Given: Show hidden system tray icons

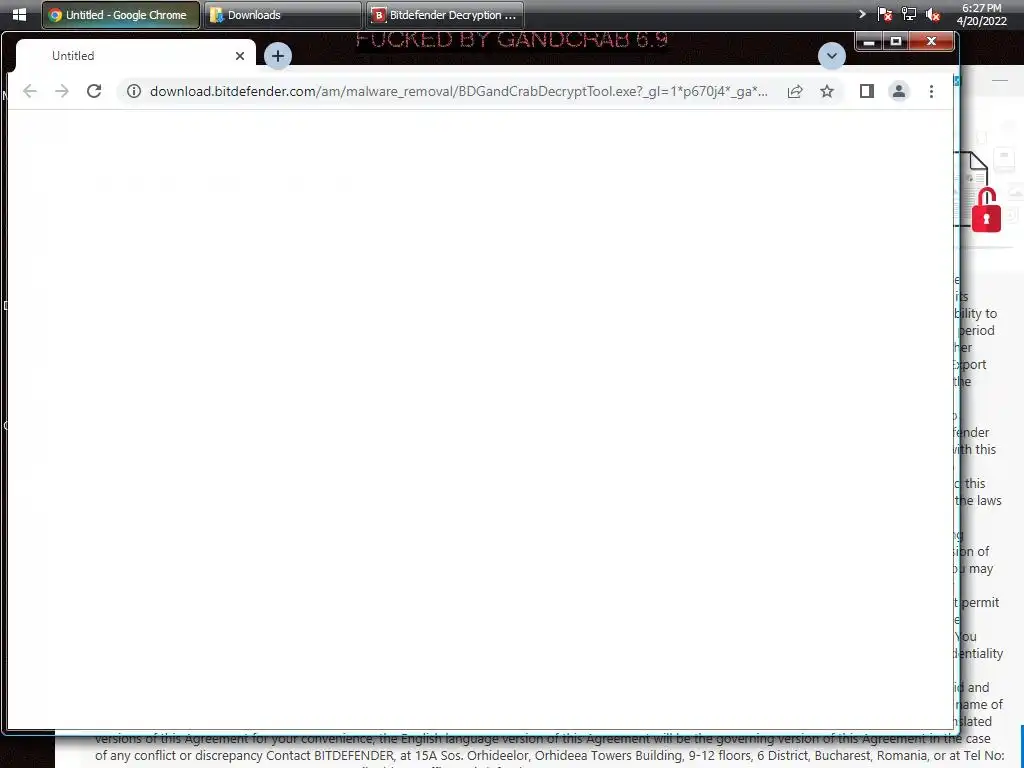Looking at the screenshot, I should [862, 14].
